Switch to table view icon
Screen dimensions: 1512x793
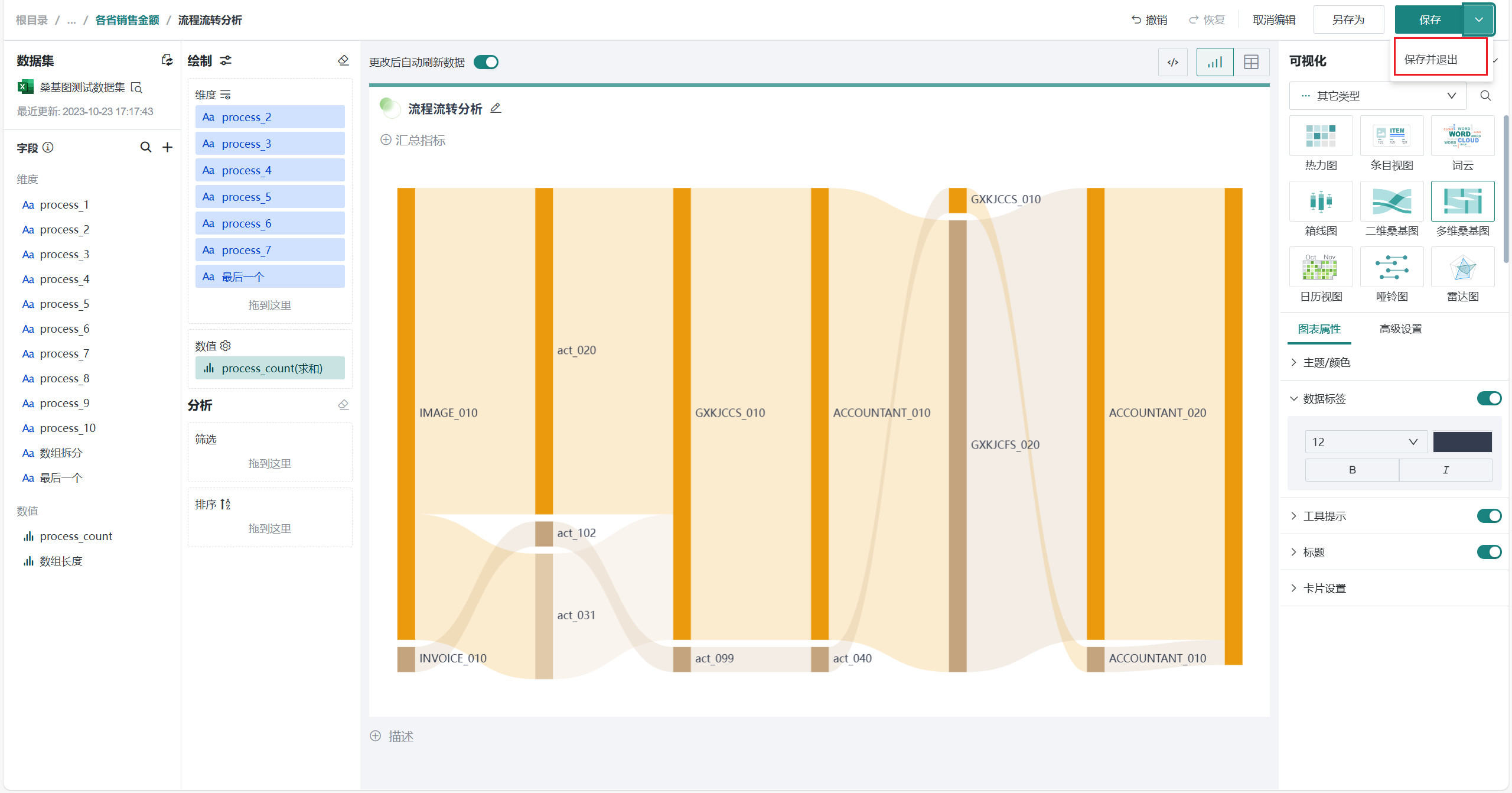point(1251,62)
